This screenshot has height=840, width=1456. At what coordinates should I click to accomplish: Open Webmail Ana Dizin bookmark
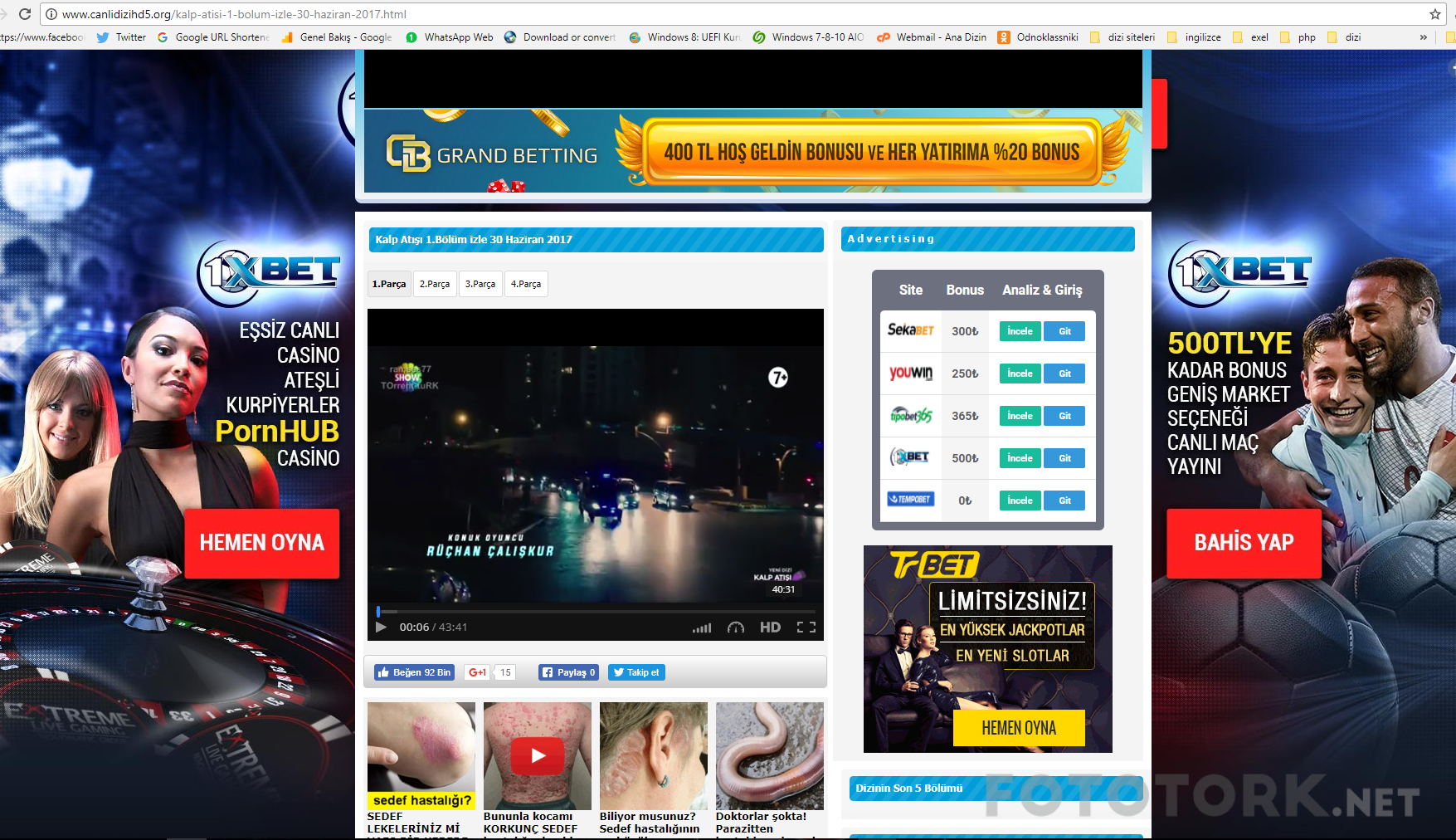pos(932,37)
